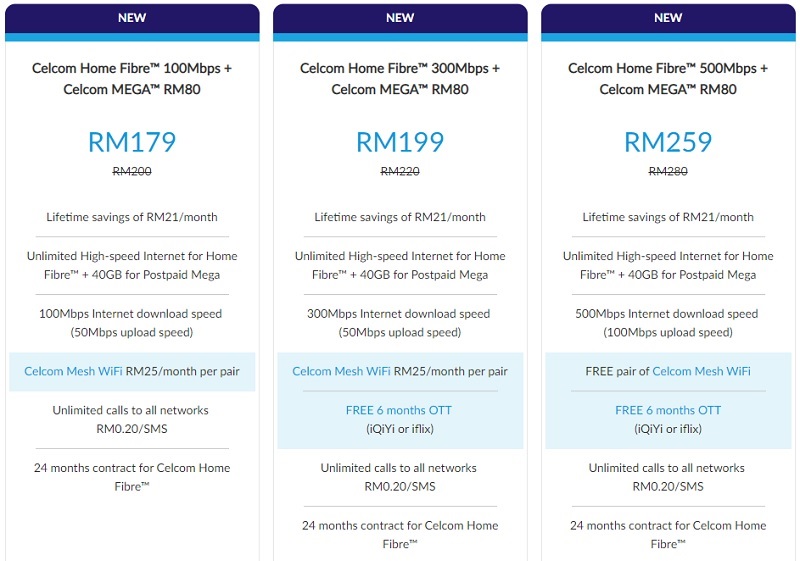Click the RM179 price
Viewport: 800px width, 561px height.
(x=132, y=142)
